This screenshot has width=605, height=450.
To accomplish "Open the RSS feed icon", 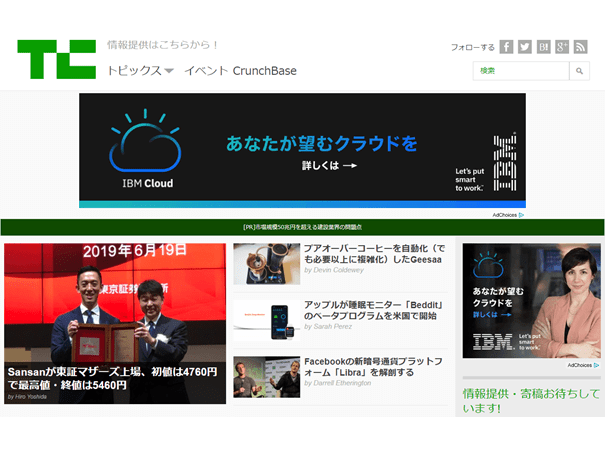I will tap(581, 47).
